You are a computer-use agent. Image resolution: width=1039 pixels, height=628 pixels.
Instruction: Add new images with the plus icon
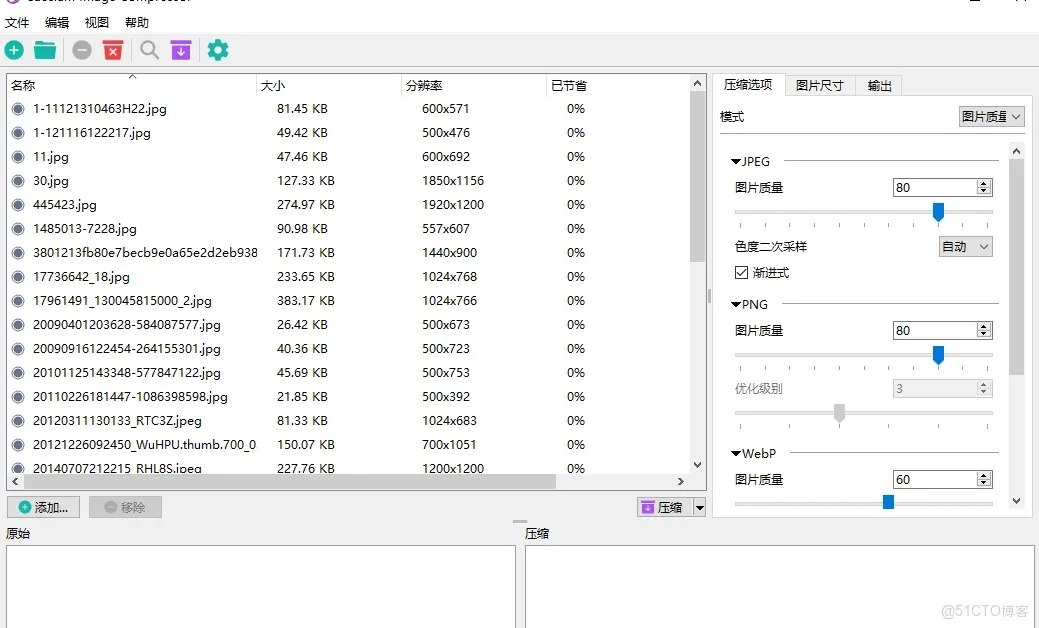(14, 49)
